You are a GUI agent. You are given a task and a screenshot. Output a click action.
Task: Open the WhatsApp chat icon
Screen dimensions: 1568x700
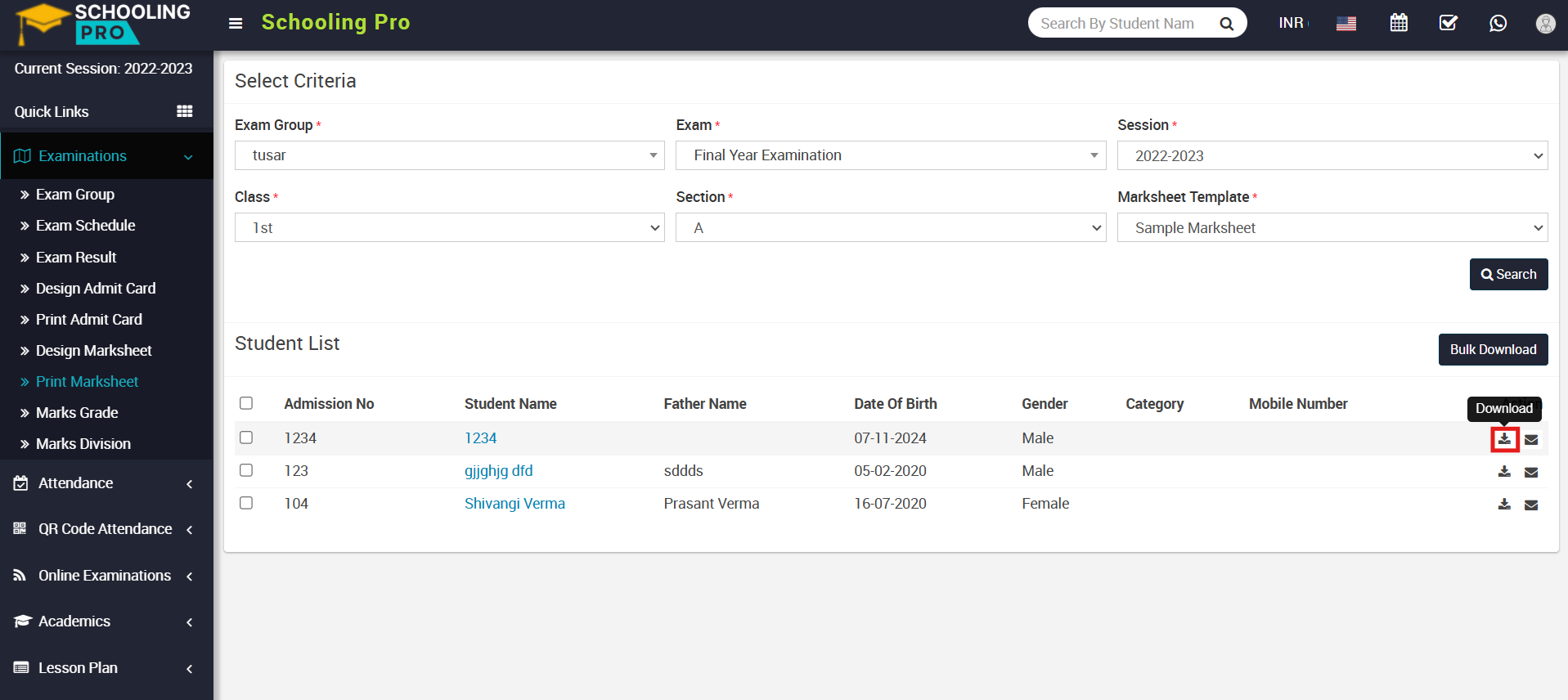[1498, 23]
